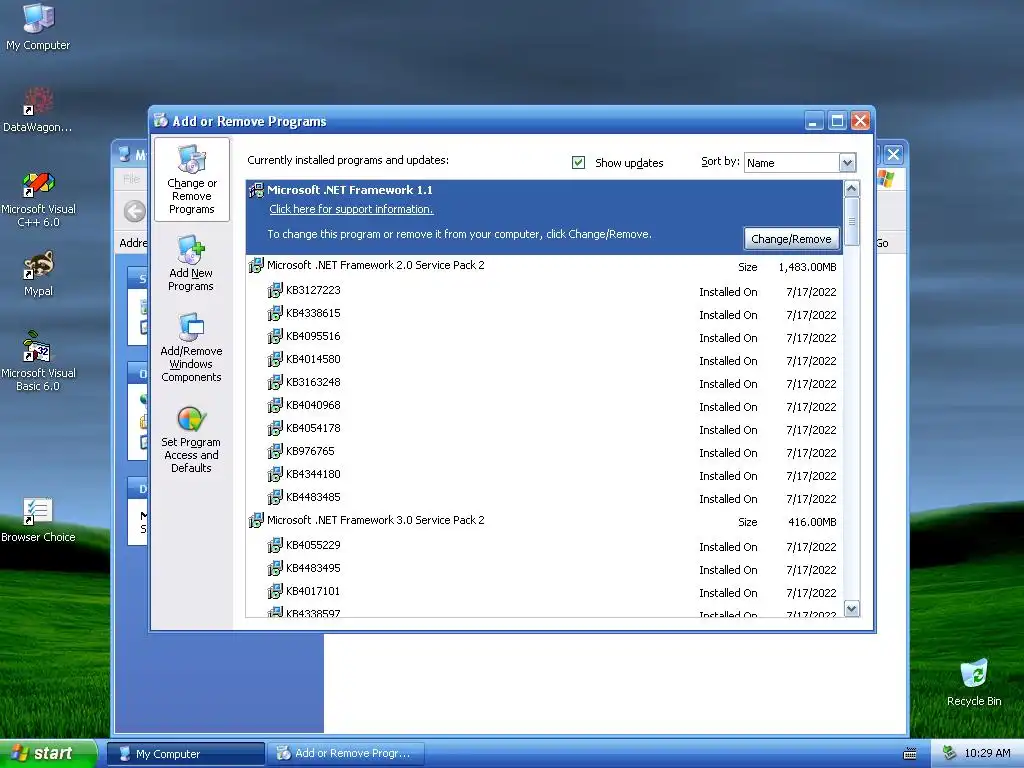The image size is (1024, 768).
Task: Click the keyboard icon in the taskbar
Action: (x=909, y=754)
